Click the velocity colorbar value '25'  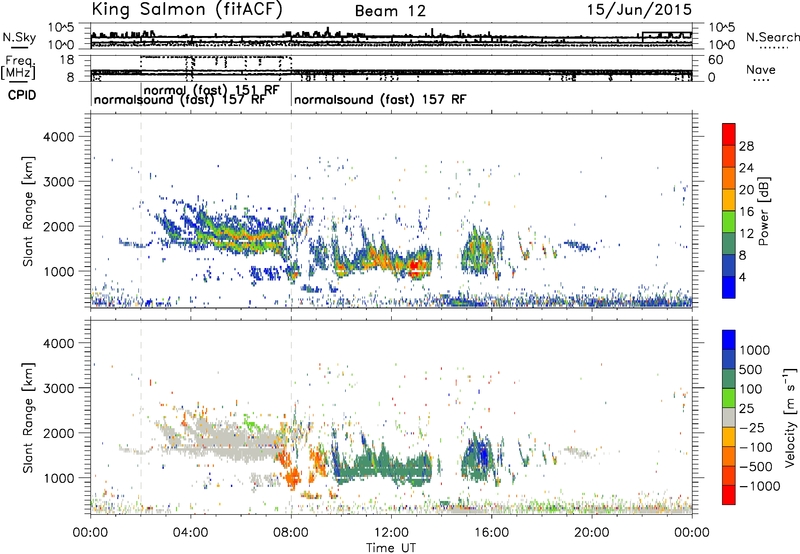pyautogui.click(x=746, y=409)
